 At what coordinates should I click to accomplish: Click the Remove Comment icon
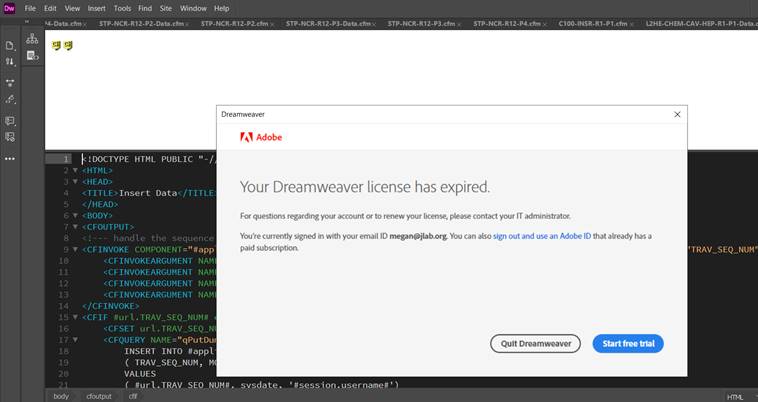pos(10,138)
